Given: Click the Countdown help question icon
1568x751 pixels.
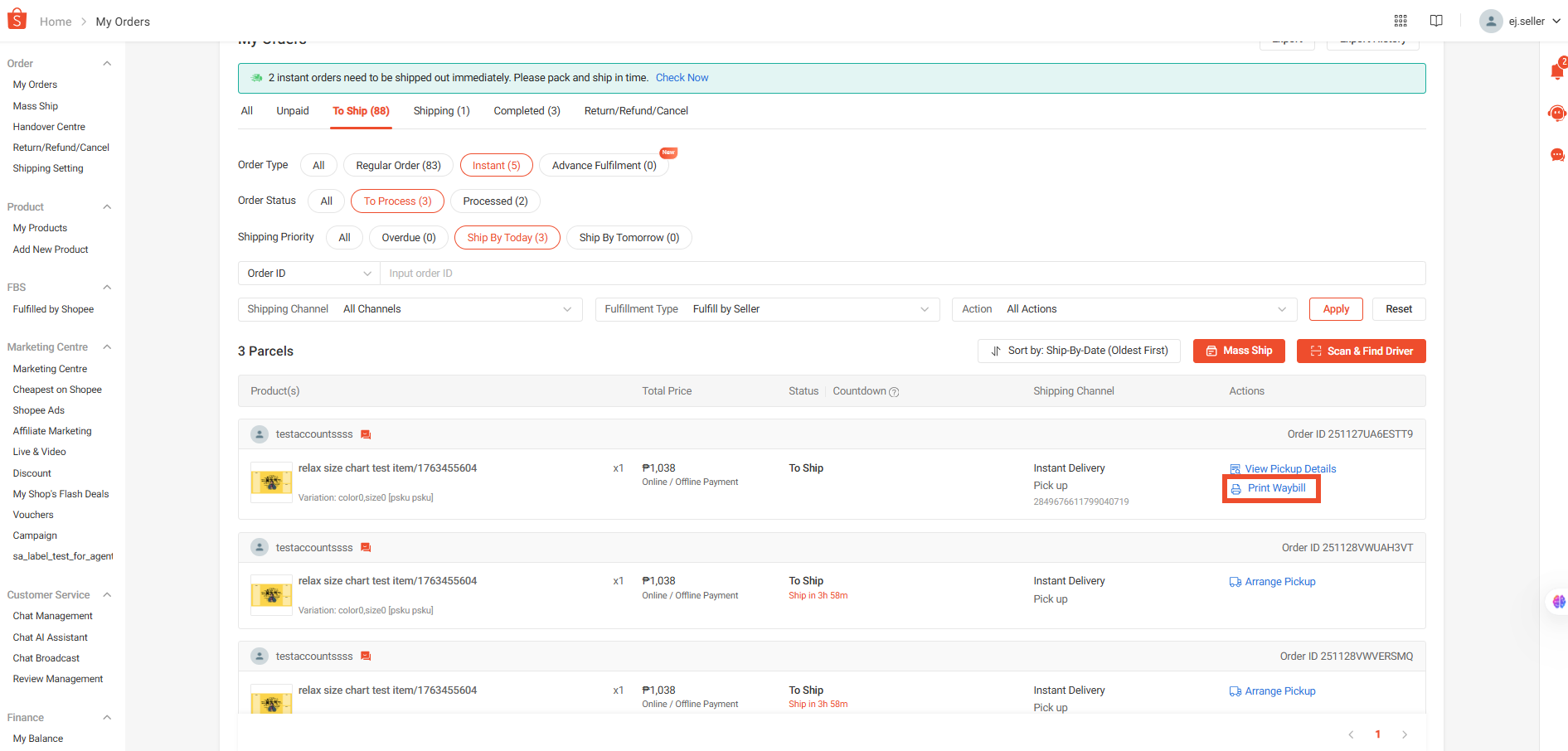Looking at the screenshot, I should pos(894,392).
